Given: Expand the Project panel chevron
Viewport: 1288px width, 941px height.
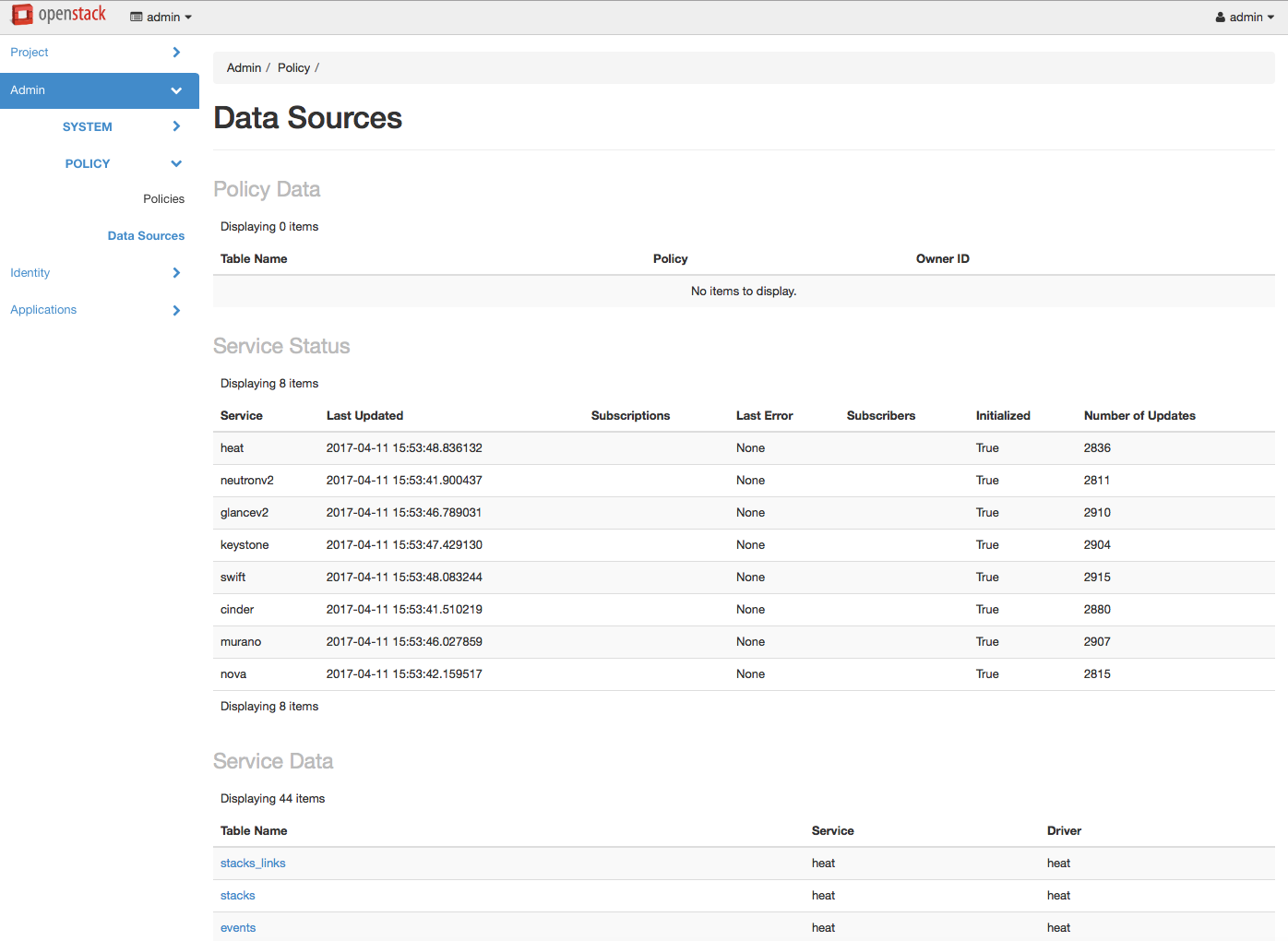Looking at the screenshot, I should coord(176,53).
